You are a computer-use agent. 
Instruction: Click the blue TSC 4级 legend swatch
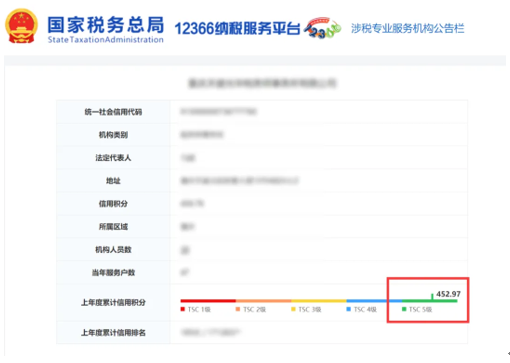coord(349,309)
